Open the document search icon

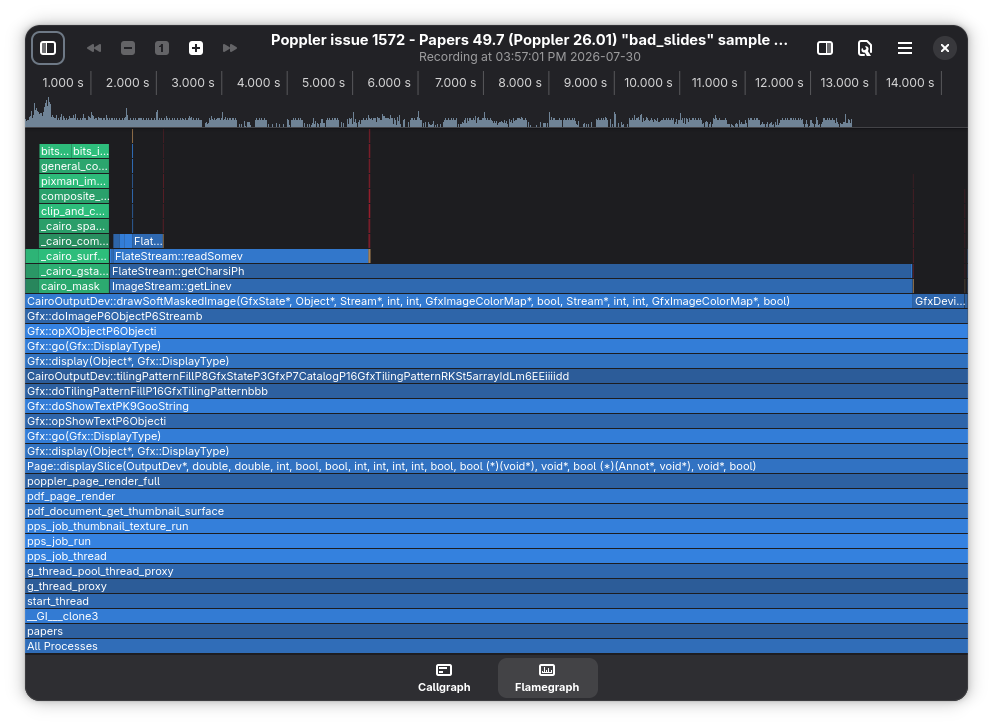point(864,48)
